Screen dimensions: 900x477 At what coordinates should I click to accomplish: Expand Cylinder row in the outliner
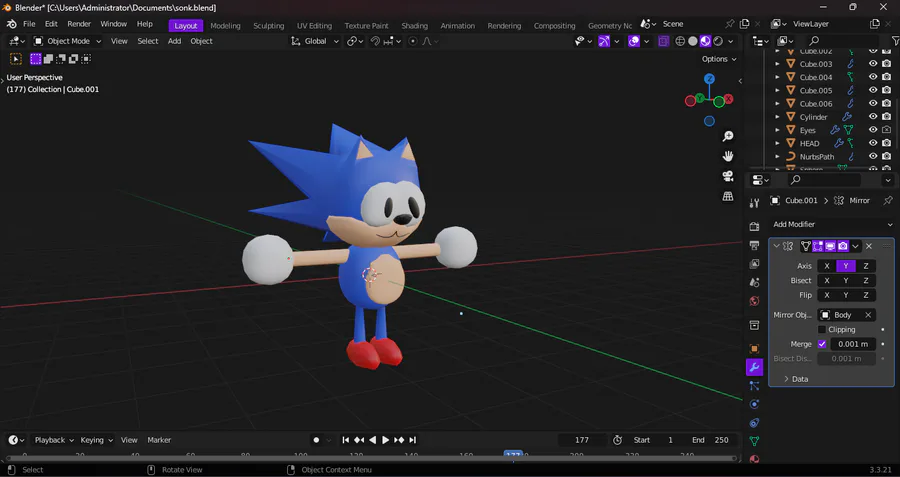pos(777,117)
